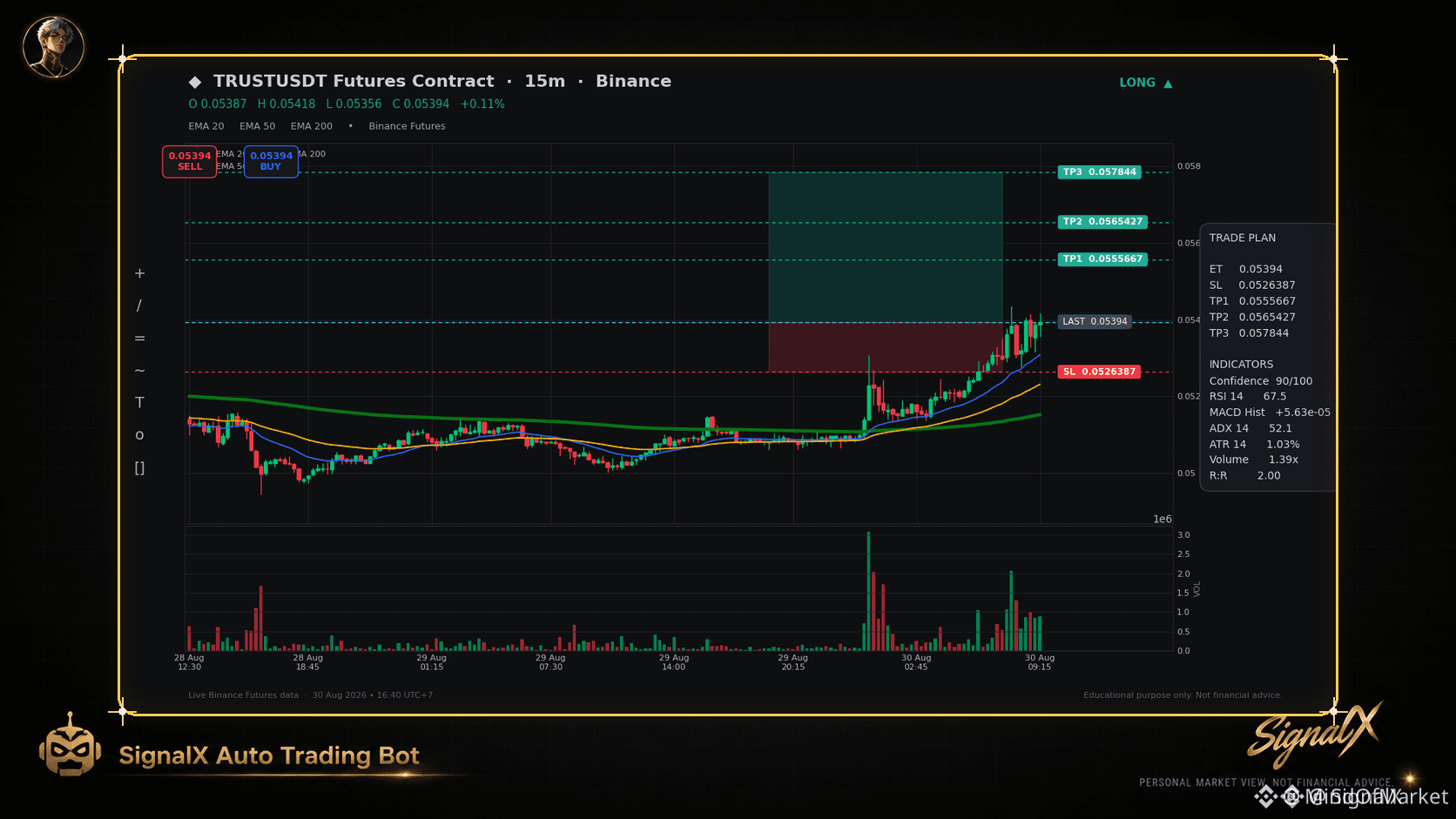1456x819 pixels.
Task: Click the TP1 row in the Trade Plan panel
Action: click(1252, 301)
